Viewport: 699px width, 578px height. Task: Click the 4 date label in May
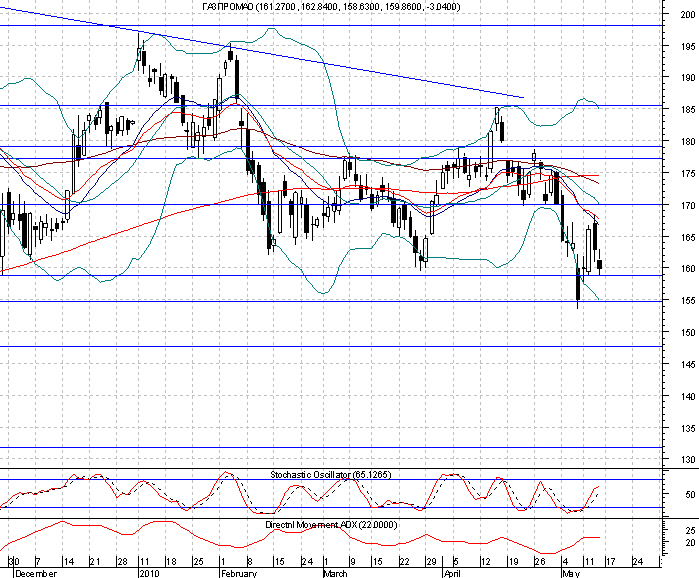(x=565, y=562)
